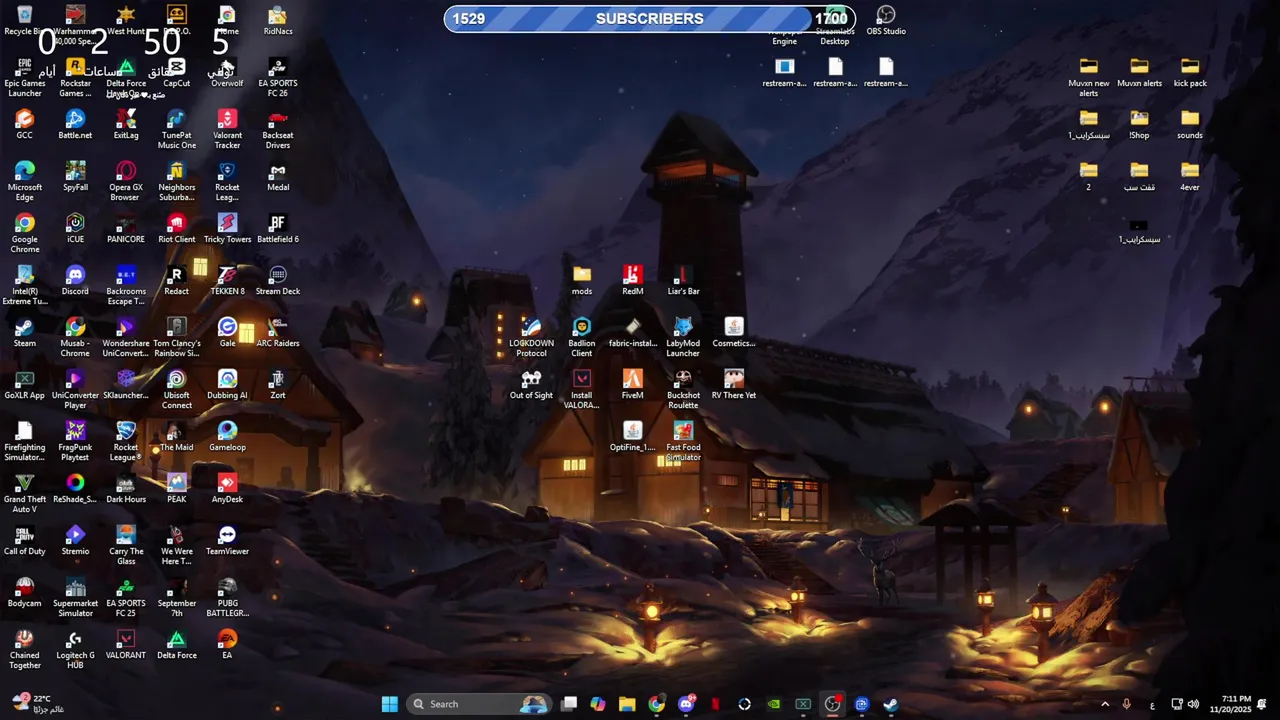The width and height of the screenshot is (1280, 720).
Task: Open the TeamViewer shortcut
Action: [x=227, y=541]
